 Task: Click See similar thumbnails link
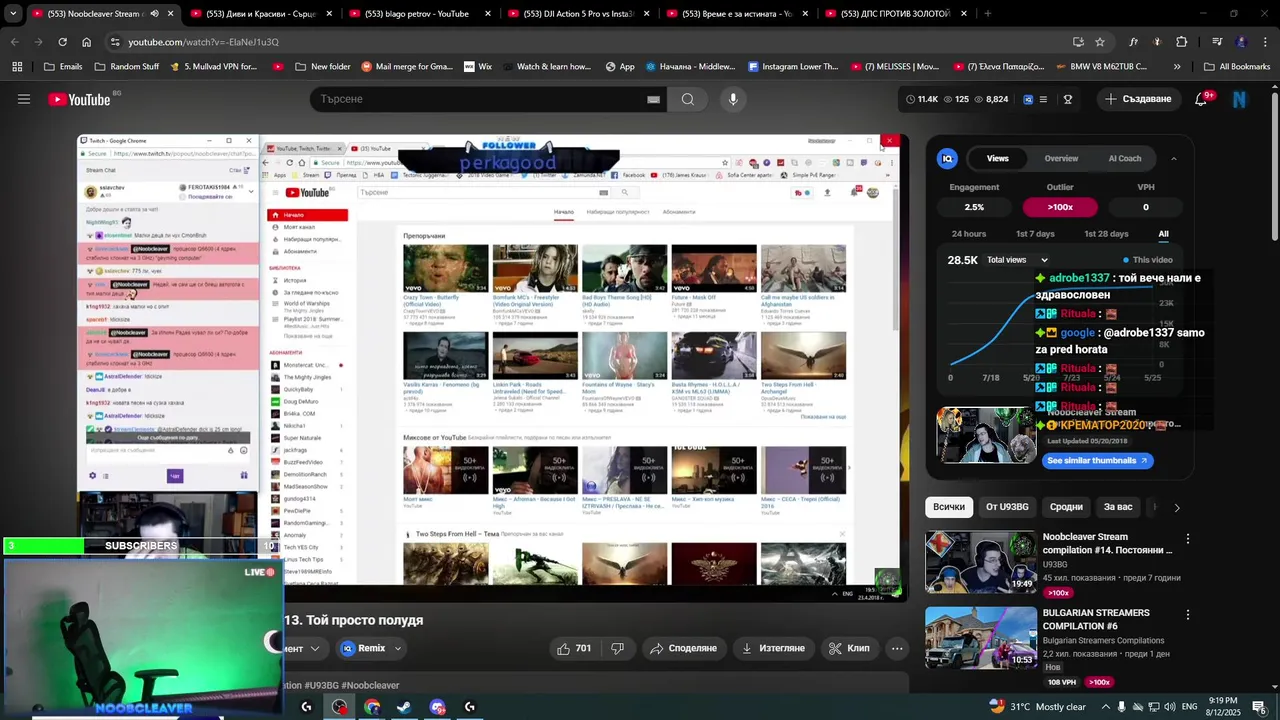pos(1098,461)
